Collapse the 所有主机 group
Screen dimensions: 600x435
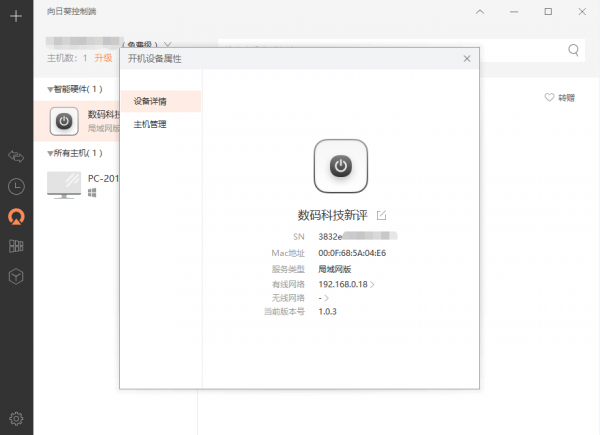(51, 153)
